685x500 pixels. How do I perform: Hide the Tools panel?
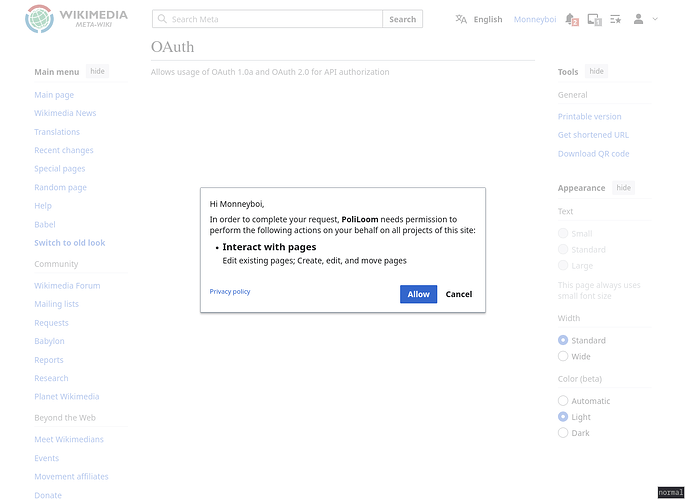596,72
